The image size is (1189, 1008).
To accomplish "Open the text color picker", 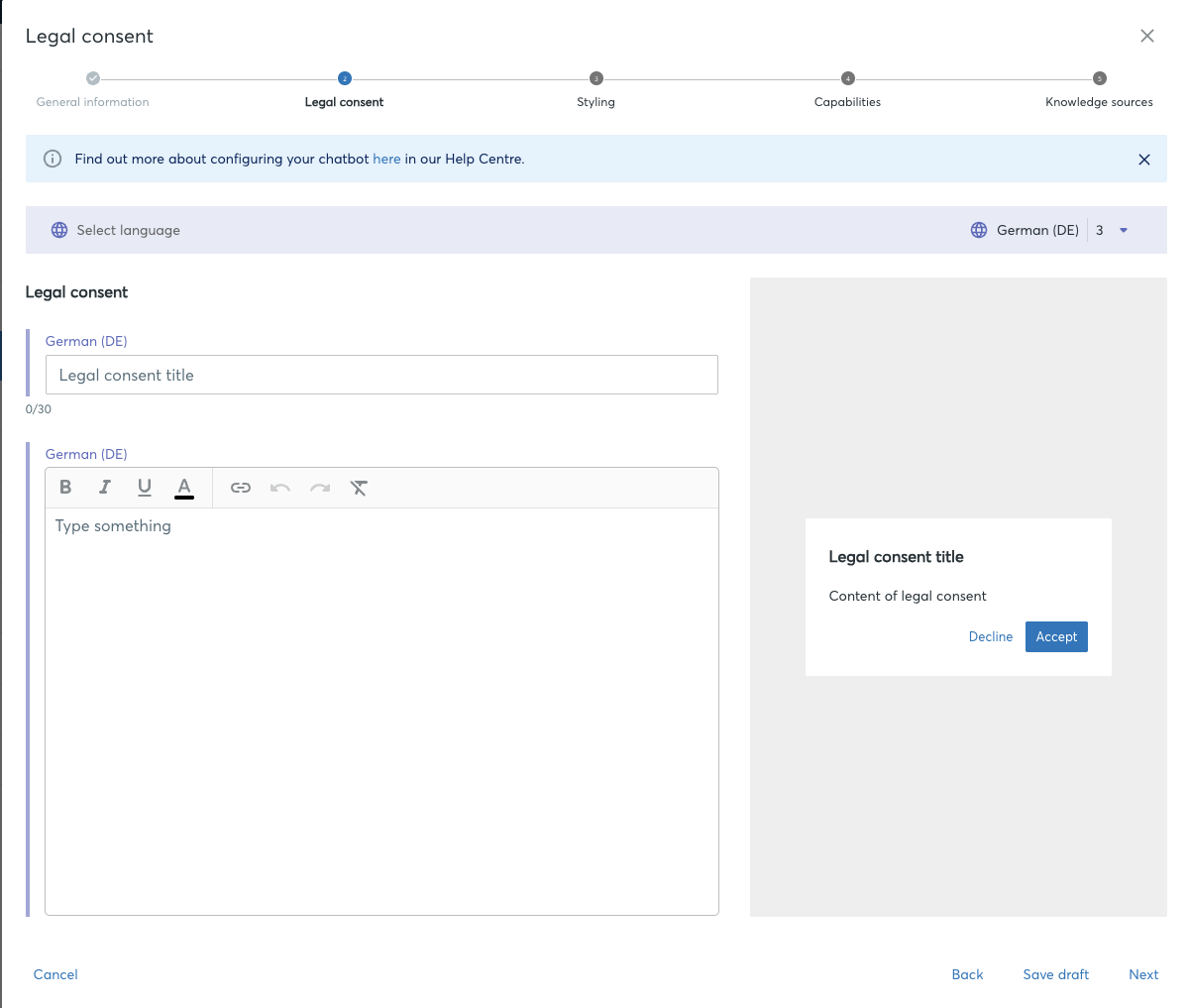I will point(184,488).
